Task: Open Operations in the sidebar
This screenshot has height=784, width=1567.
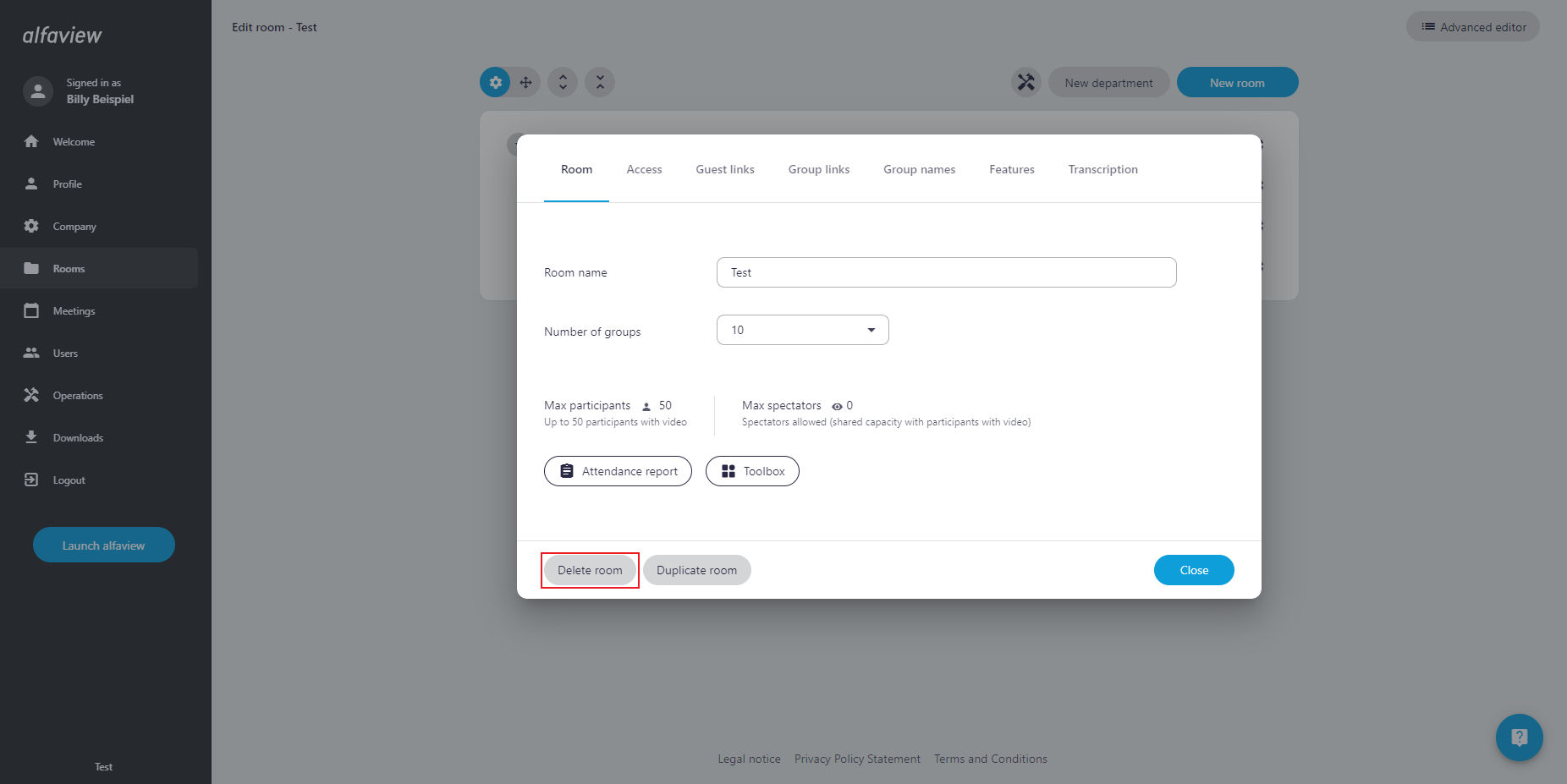Action: coord(78,396)
